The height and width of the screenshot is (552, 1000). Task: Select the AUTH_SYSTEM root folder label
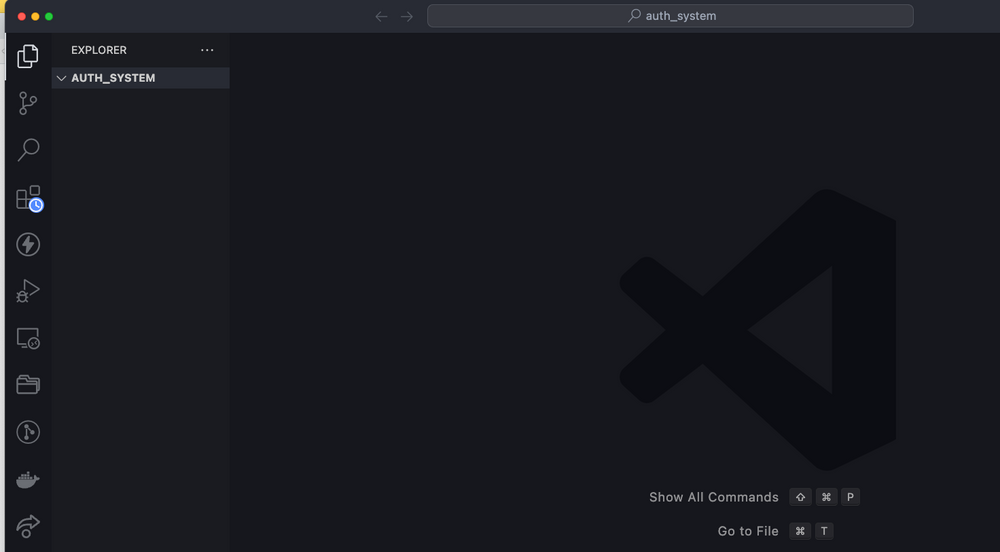pyautogui.click(x=113, y=78)
